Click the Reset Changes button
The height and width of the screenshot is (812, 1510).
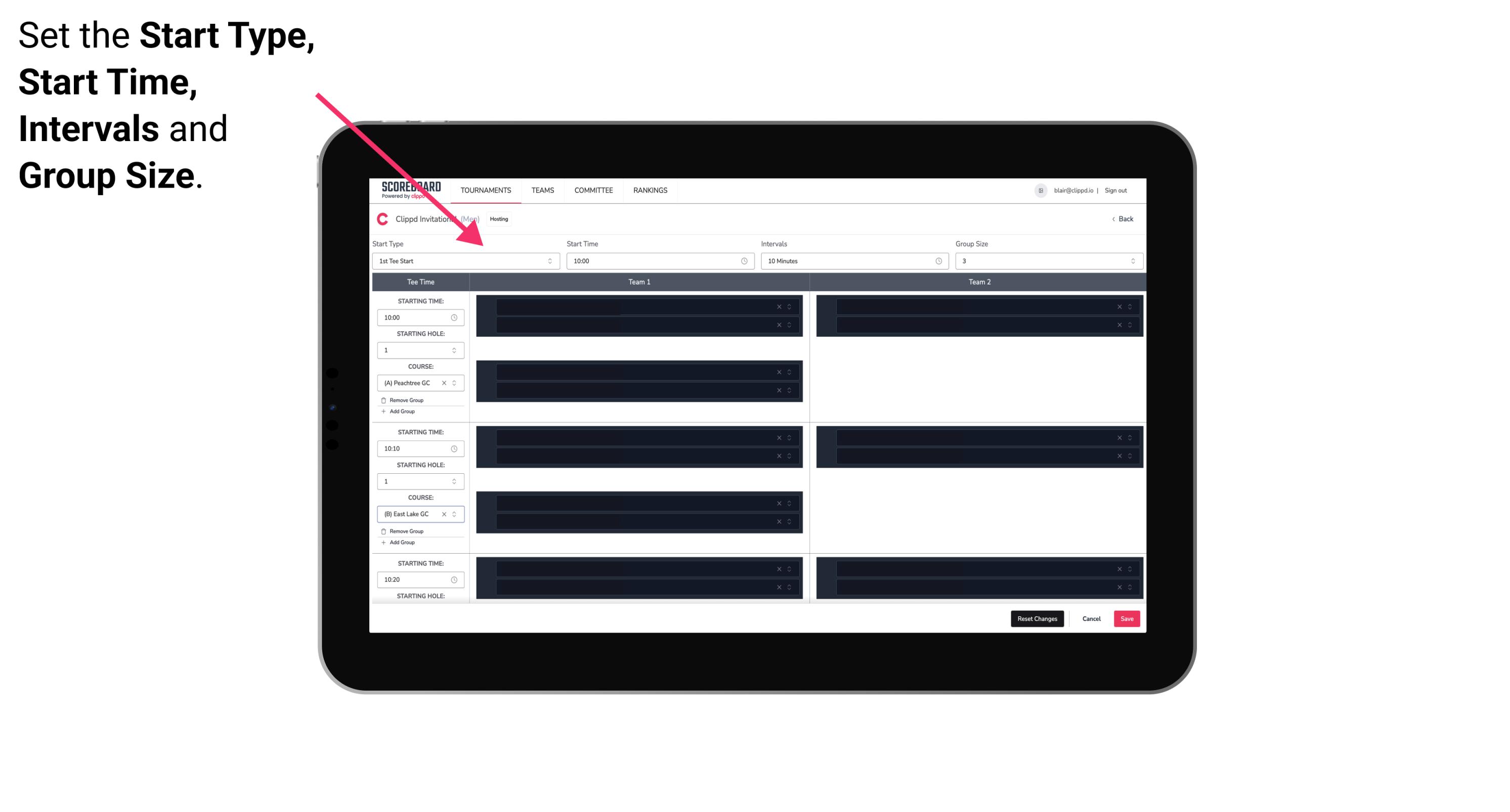click(1037, 618)
